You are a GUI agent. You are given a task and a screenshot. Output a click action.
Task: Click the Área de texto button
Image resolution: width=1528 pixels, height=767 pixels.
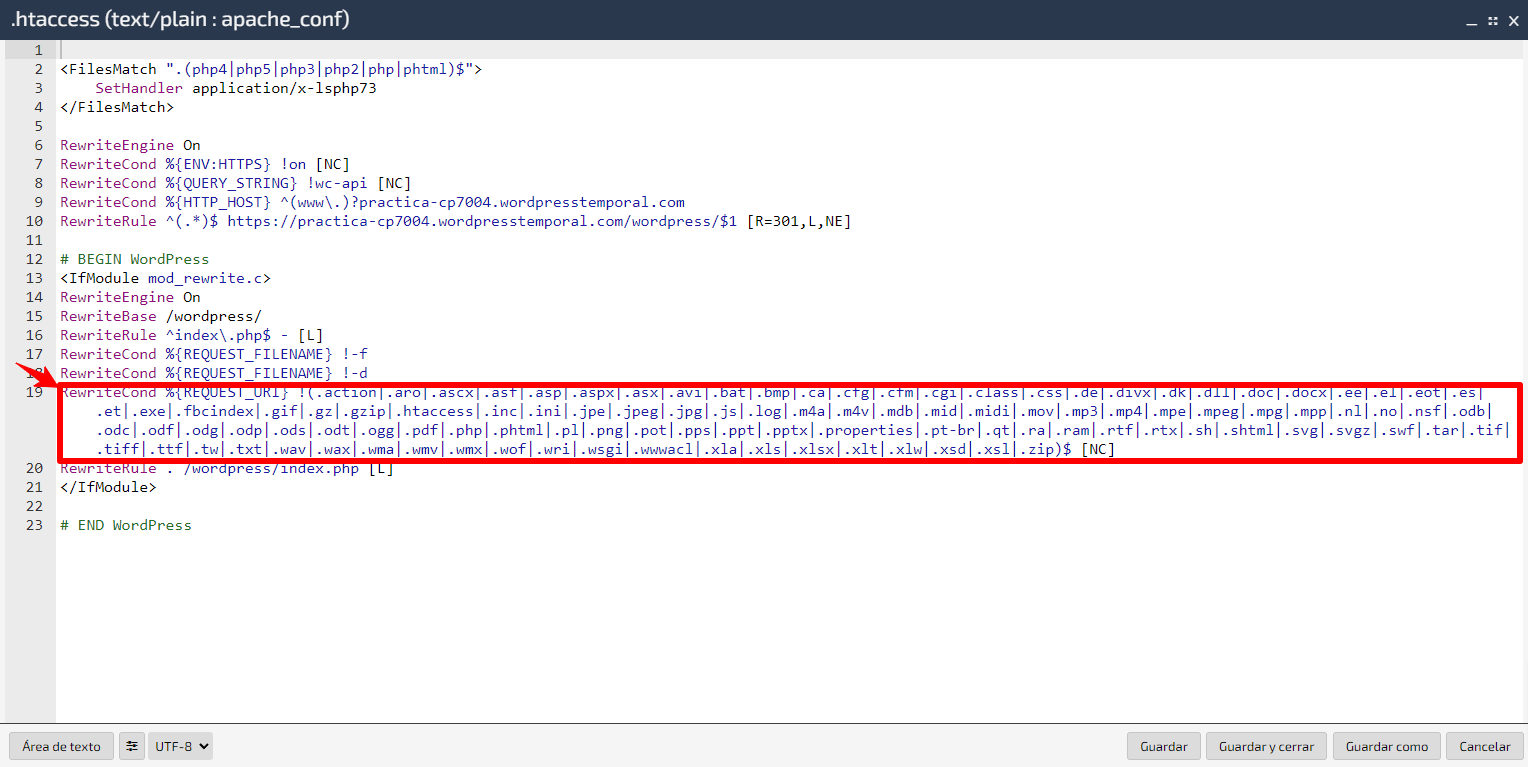61,746
